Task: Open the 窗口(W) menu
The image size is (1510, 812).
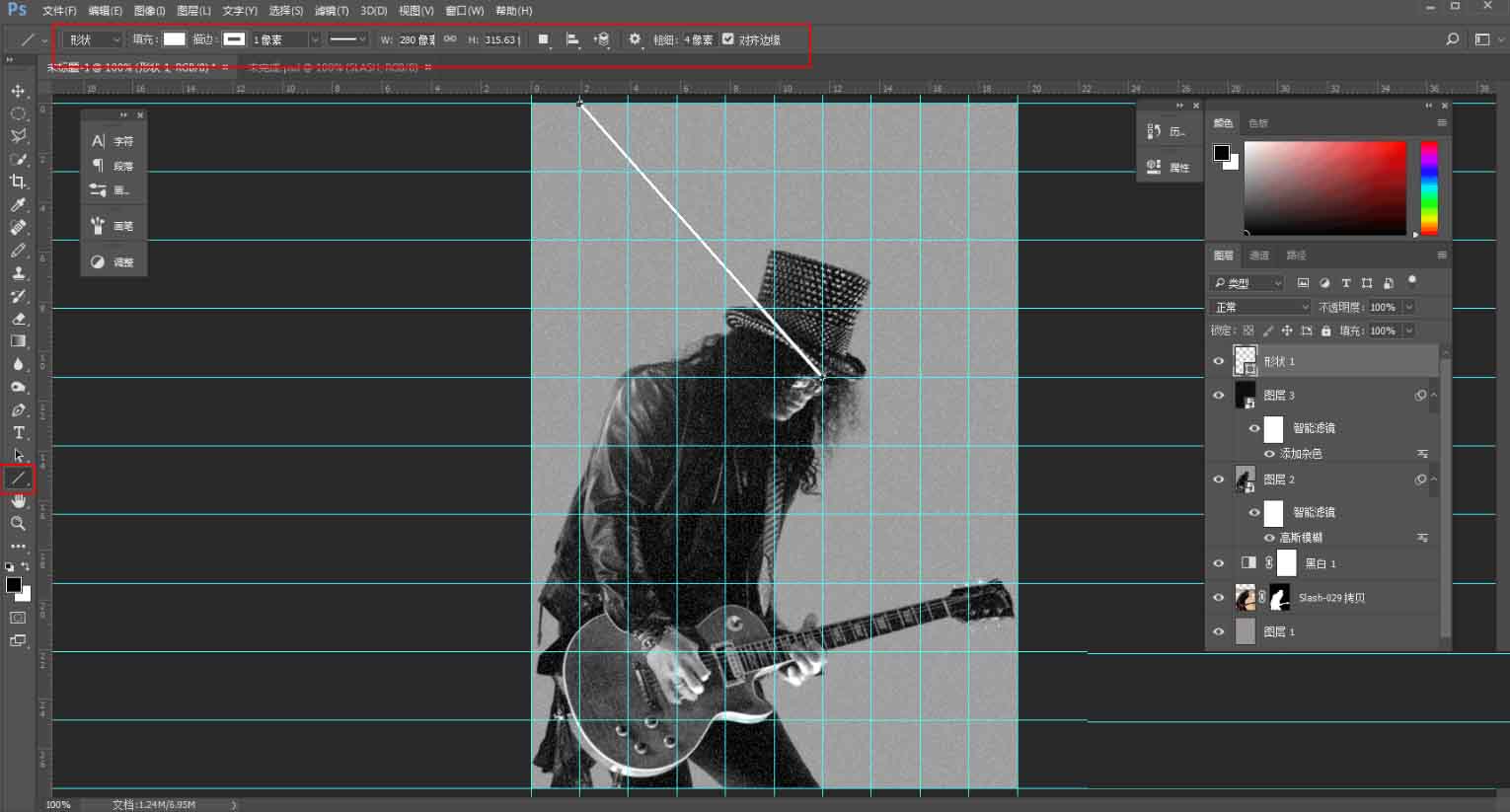Action: point(465,11)
